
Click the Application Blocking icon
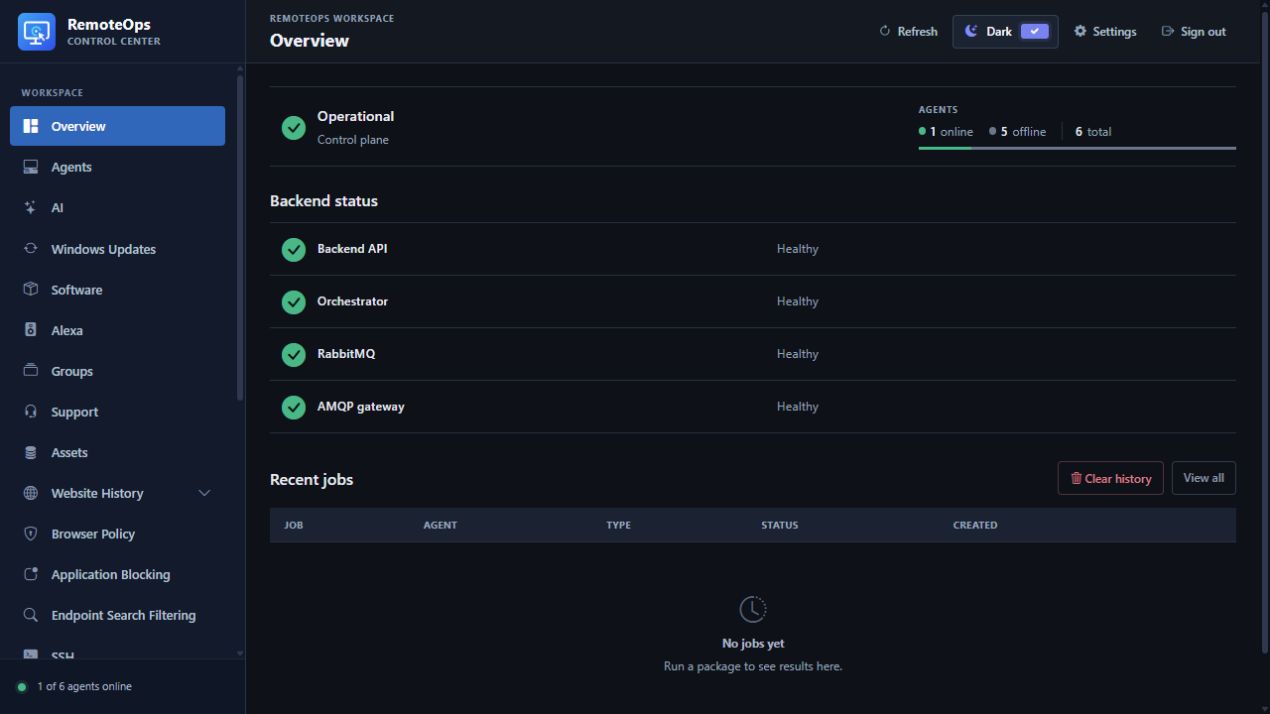31,575
